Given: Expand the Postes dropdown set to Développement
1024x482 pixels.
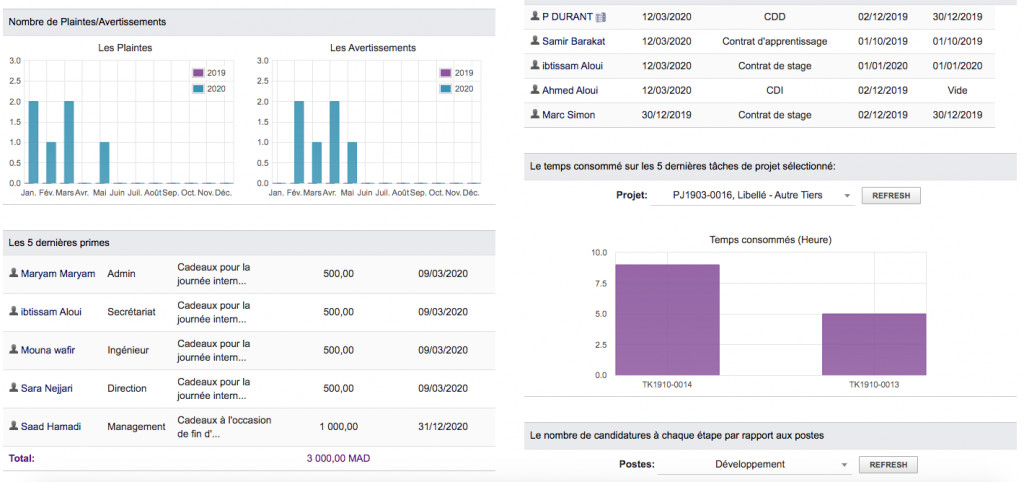Looking at the screenshot, I should tap(755, 464).
